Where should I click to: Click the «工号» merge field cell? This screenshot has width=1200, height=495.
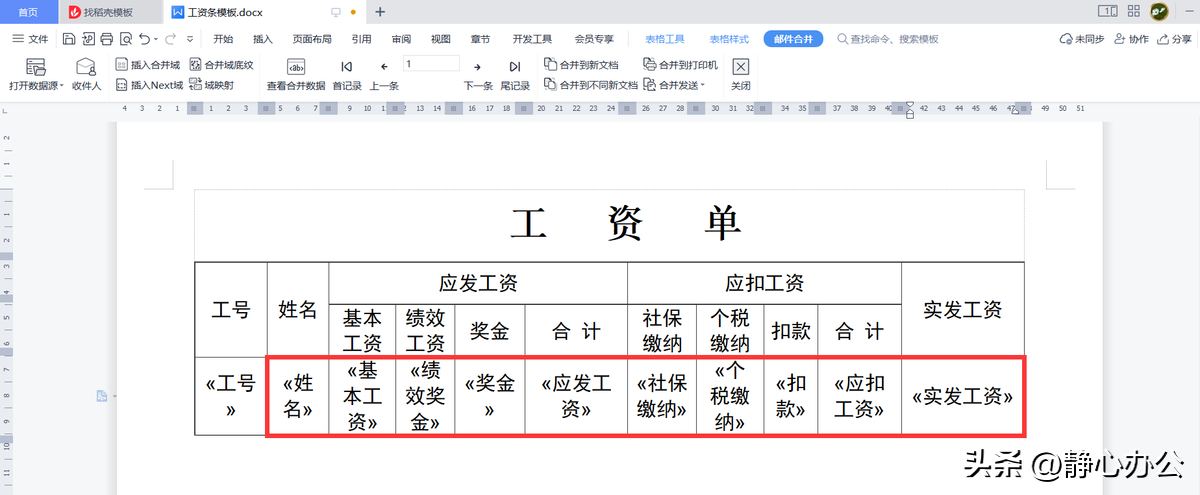[x=230, y=397]
